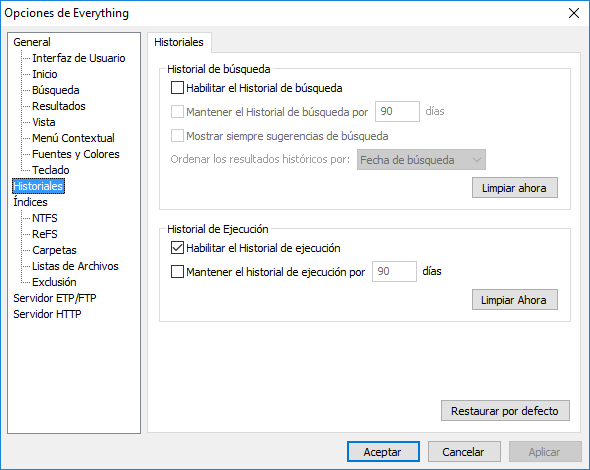Open Carpetas settings page
The height and width of the screenshot is (470, 590).
[x=54, y=250]
